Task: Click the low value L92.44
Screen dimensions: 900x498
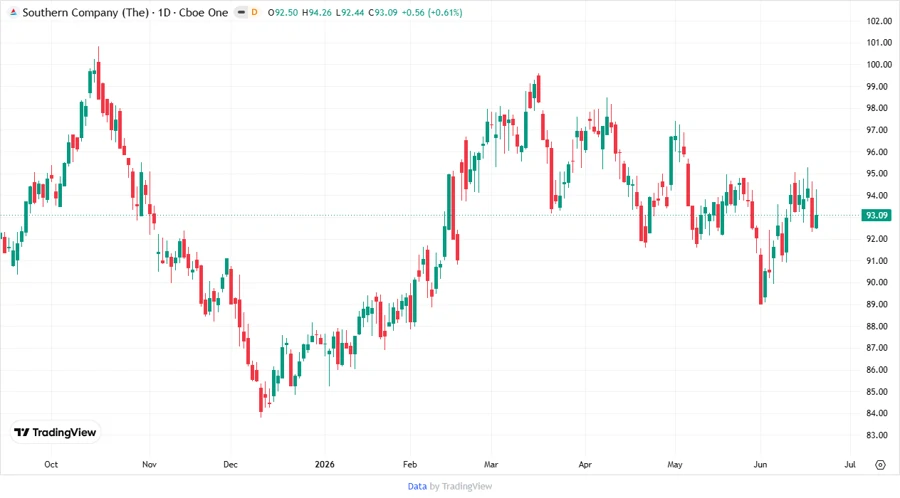Action: click(350, 12)
